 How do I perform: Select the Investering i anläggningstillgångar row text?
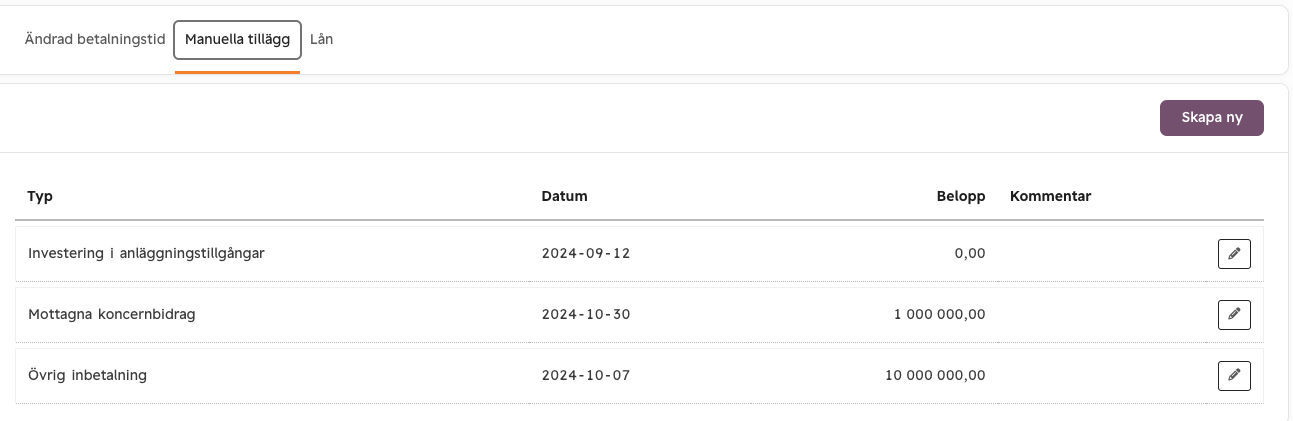(x=146, y=254)
